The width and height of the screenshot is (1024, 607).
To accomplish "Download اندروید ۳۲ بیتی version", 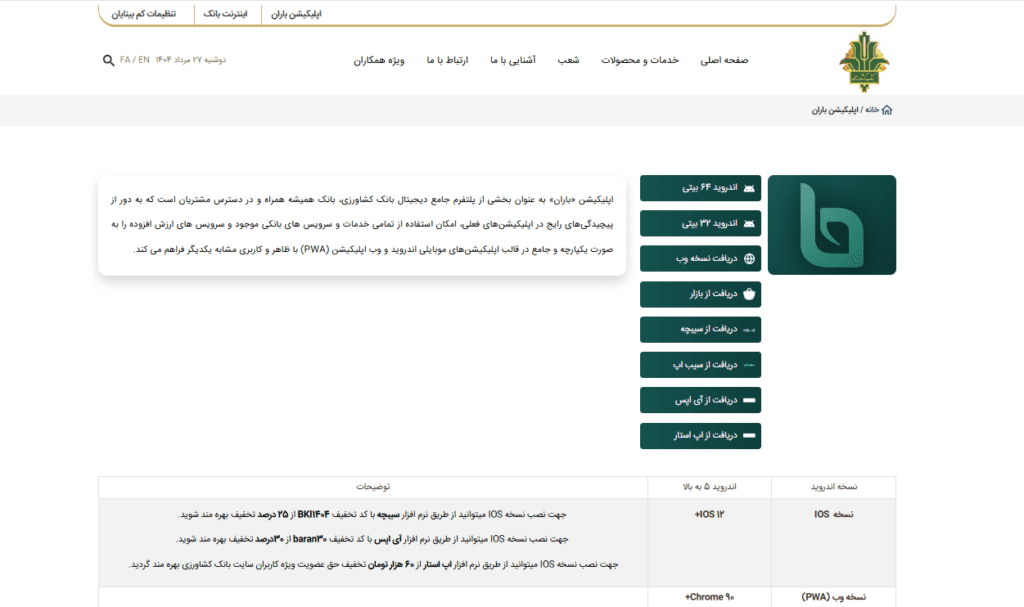I will pos(700,223).
